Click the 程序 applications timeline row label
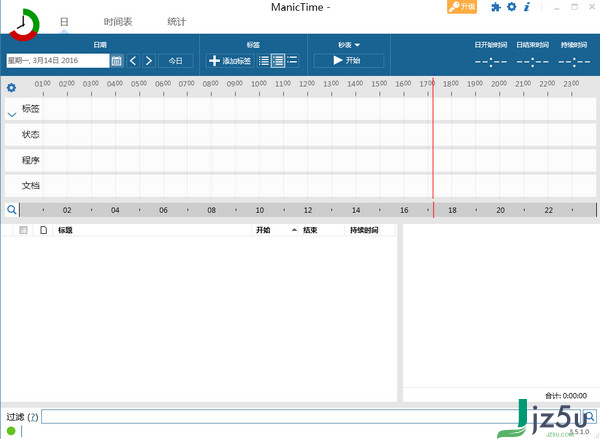Viewport: 600px width, 439px height. click(31, 160)
